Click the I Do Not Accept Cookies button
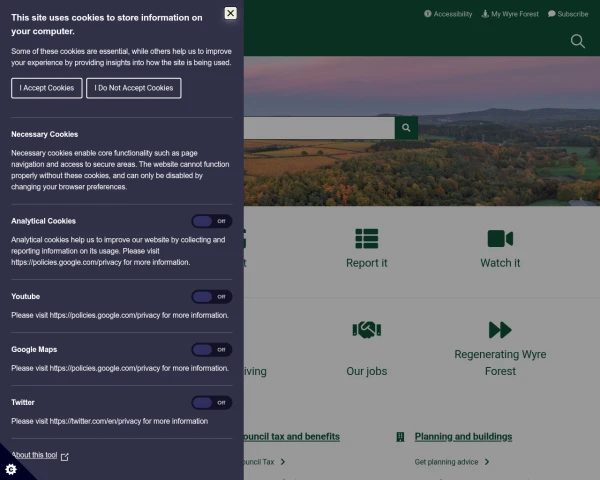The height and width of the screenshot is (480, 600). (x=134, y=88)
